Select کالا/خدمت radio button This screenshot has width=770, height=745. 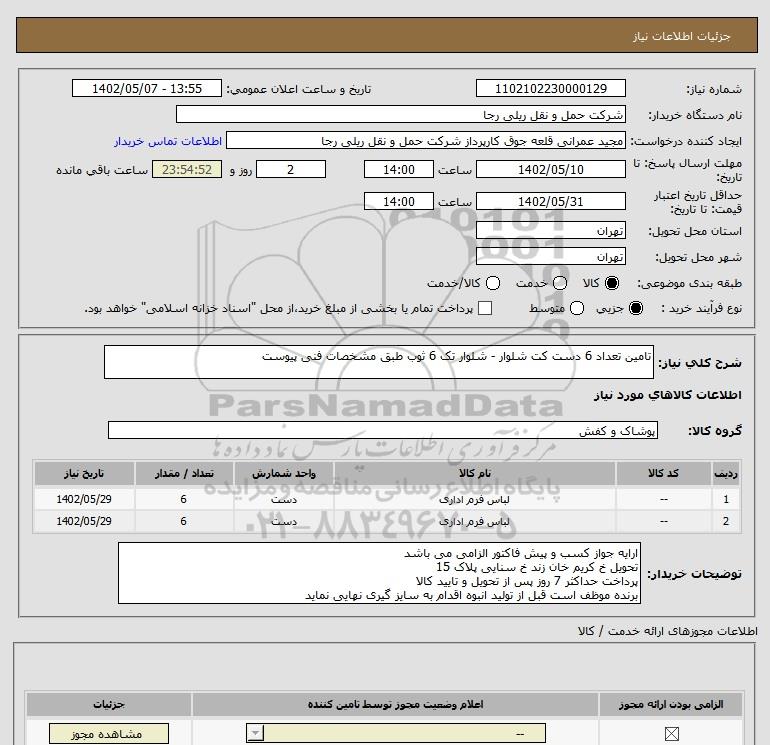[493, 283]
